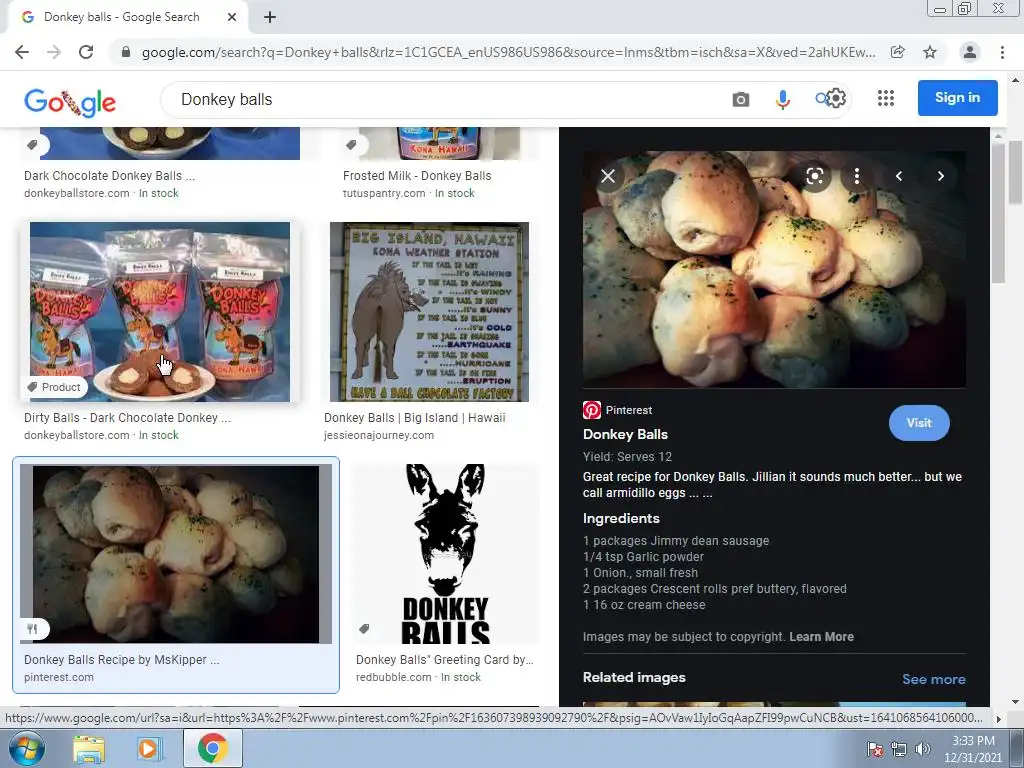This screenshot has height=768, width=1024.
Task: Click 'Frosted Milk - Donkey Balls' caption
Action: (417, 176)
